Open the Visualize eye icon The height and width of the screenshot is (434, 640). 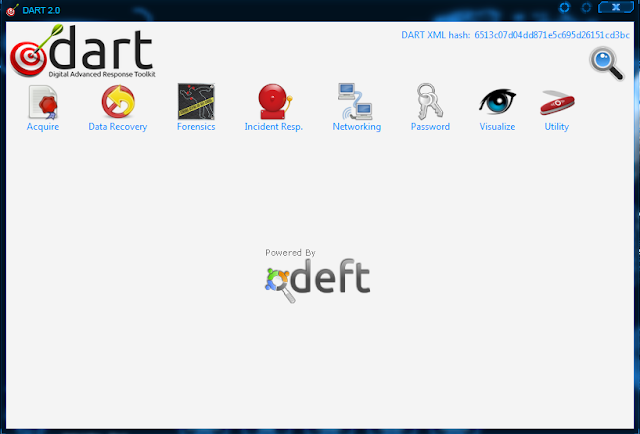(x=497, y=101)
